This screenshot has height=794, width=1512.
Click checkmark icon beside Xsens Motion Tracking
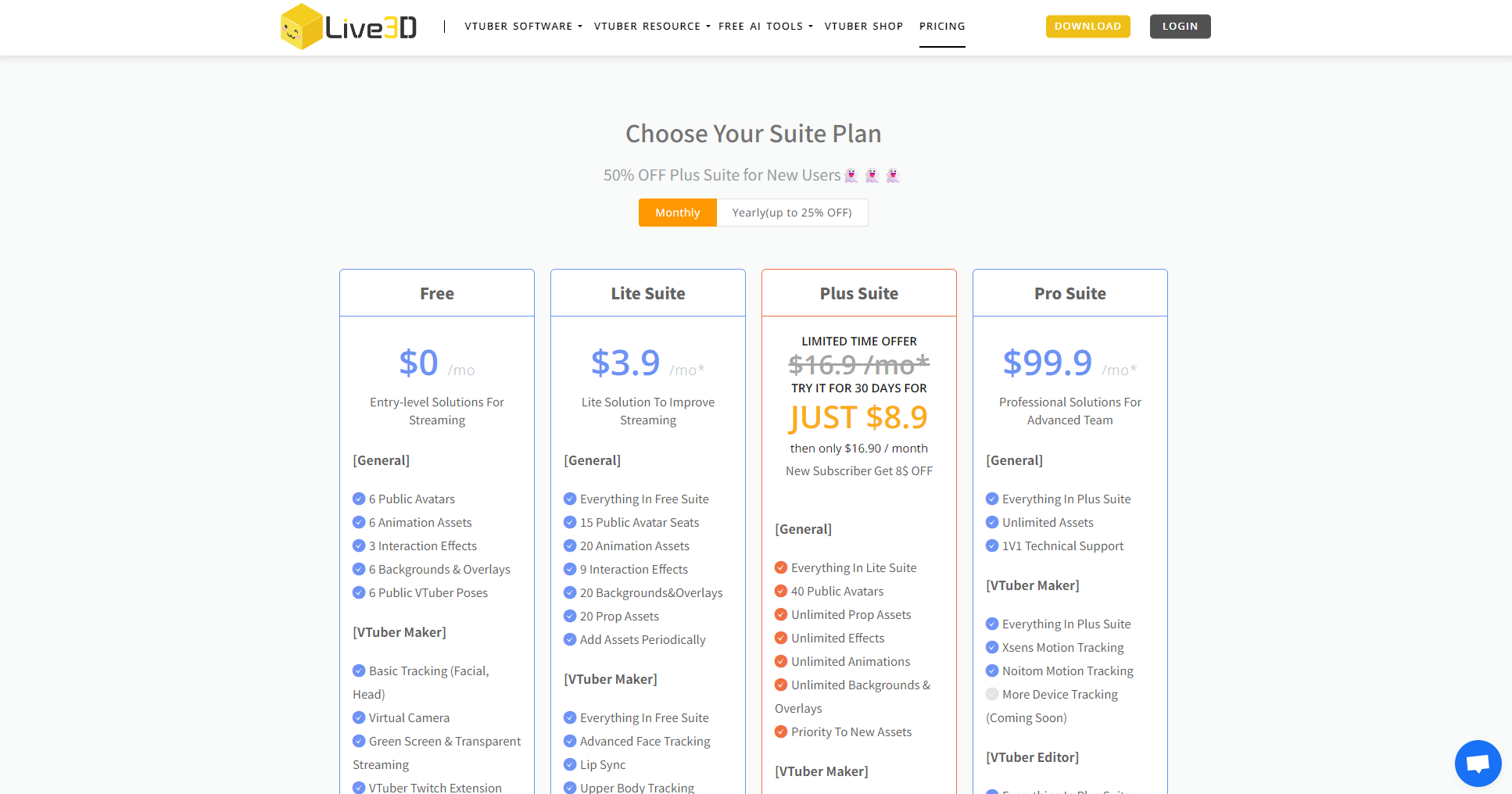(992, 647)
